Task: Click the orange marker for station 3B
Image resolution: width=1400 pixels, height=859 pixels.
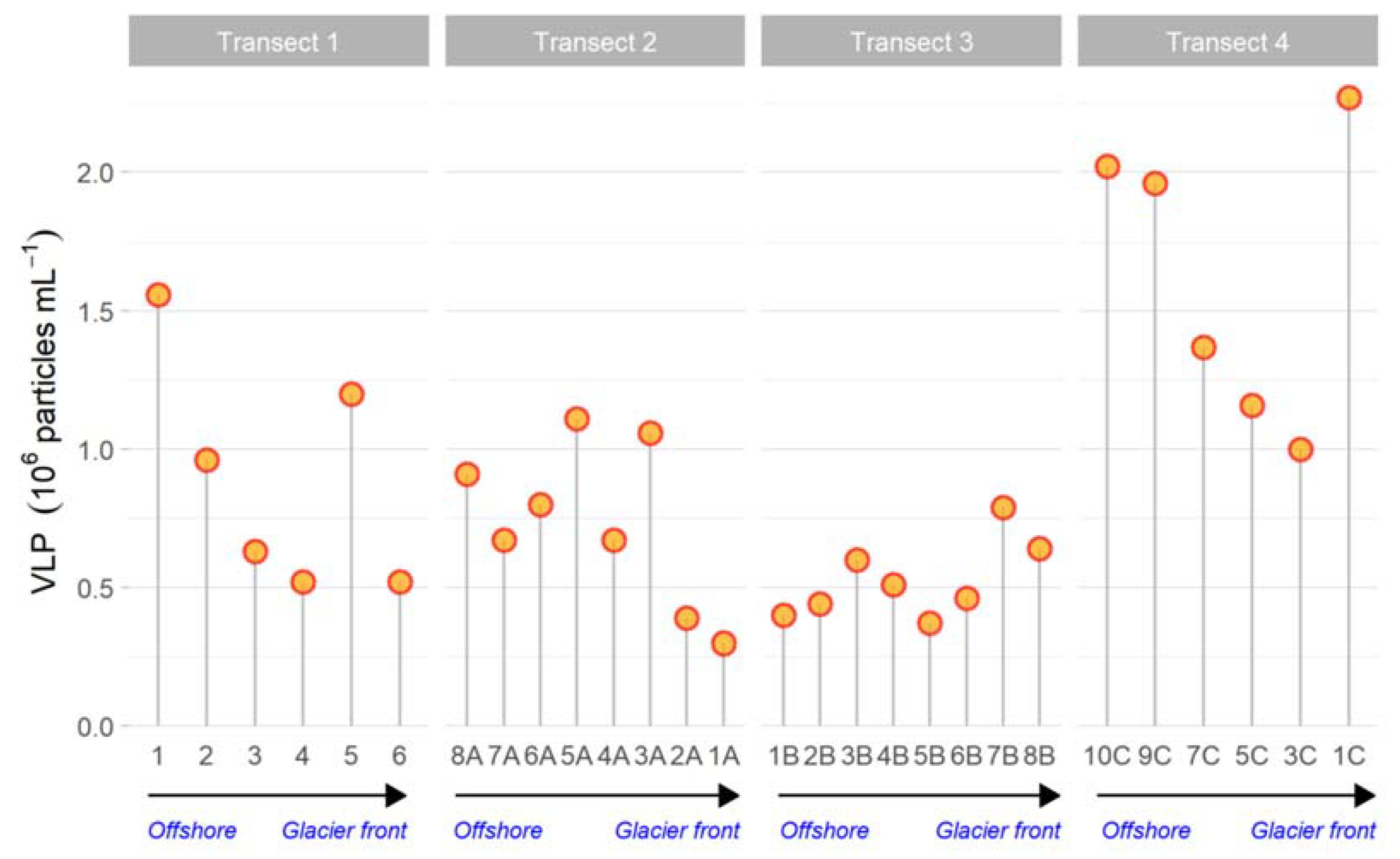Action: tap(857, 560)
